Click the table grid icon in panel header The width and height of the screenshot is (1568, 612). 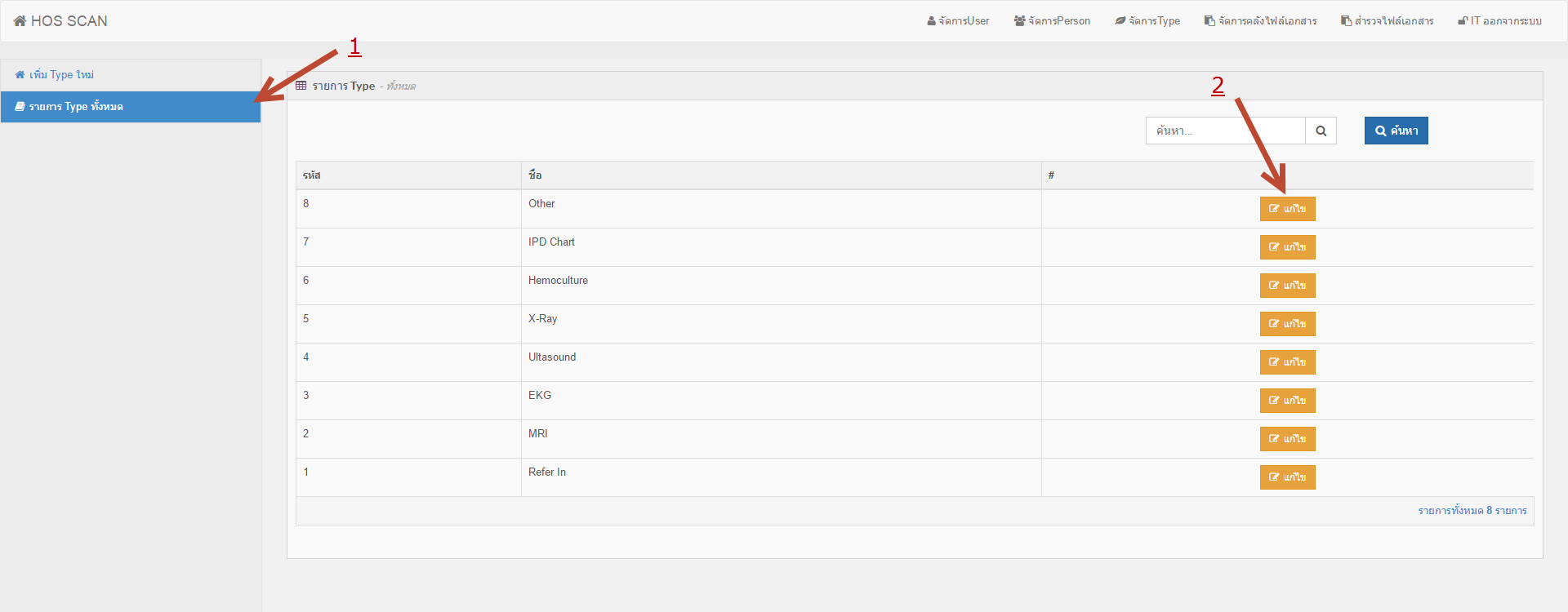[x=301, y=86]
